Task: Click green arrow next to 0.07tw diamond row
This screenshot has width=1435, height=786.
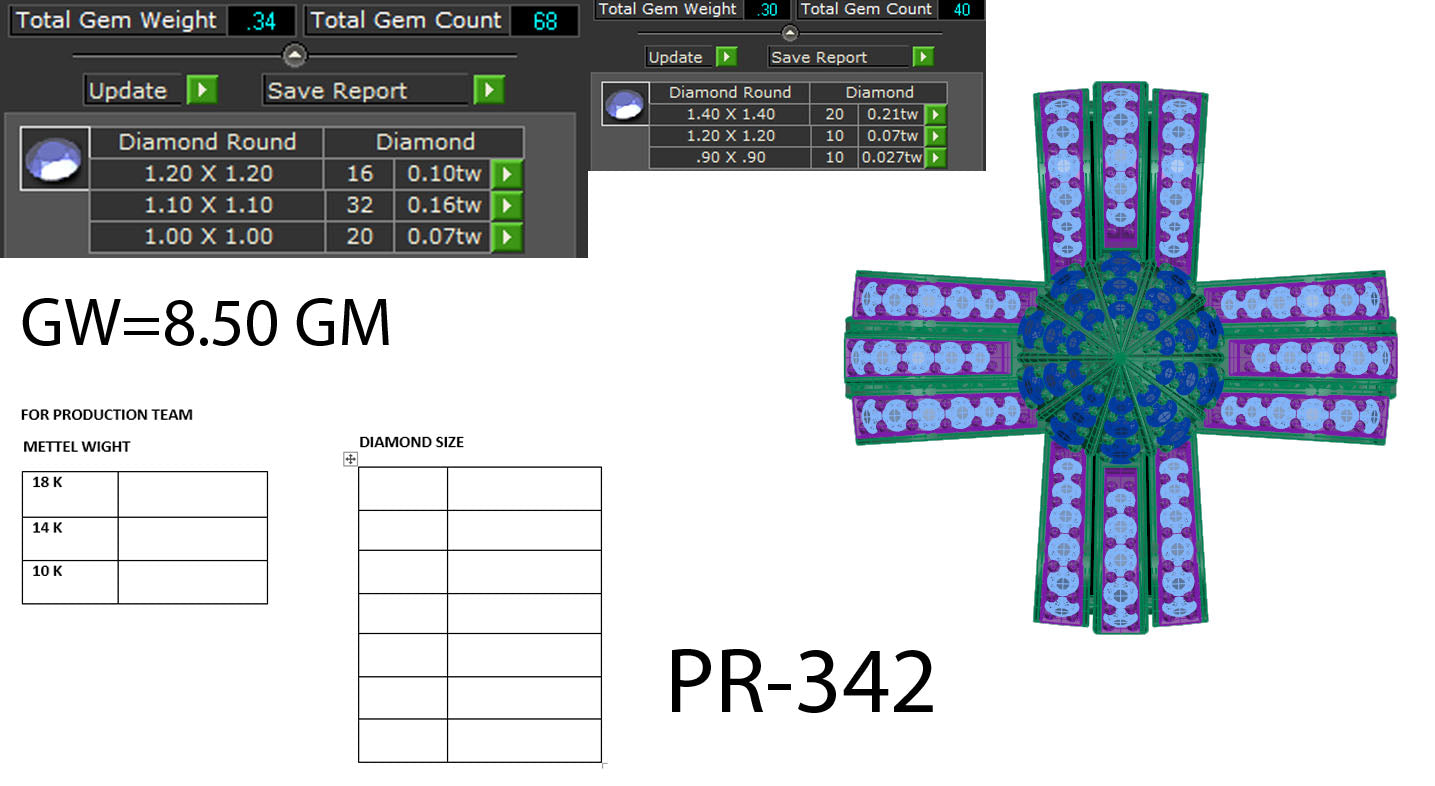Action: pyautogui.click(x=506, y=237)
